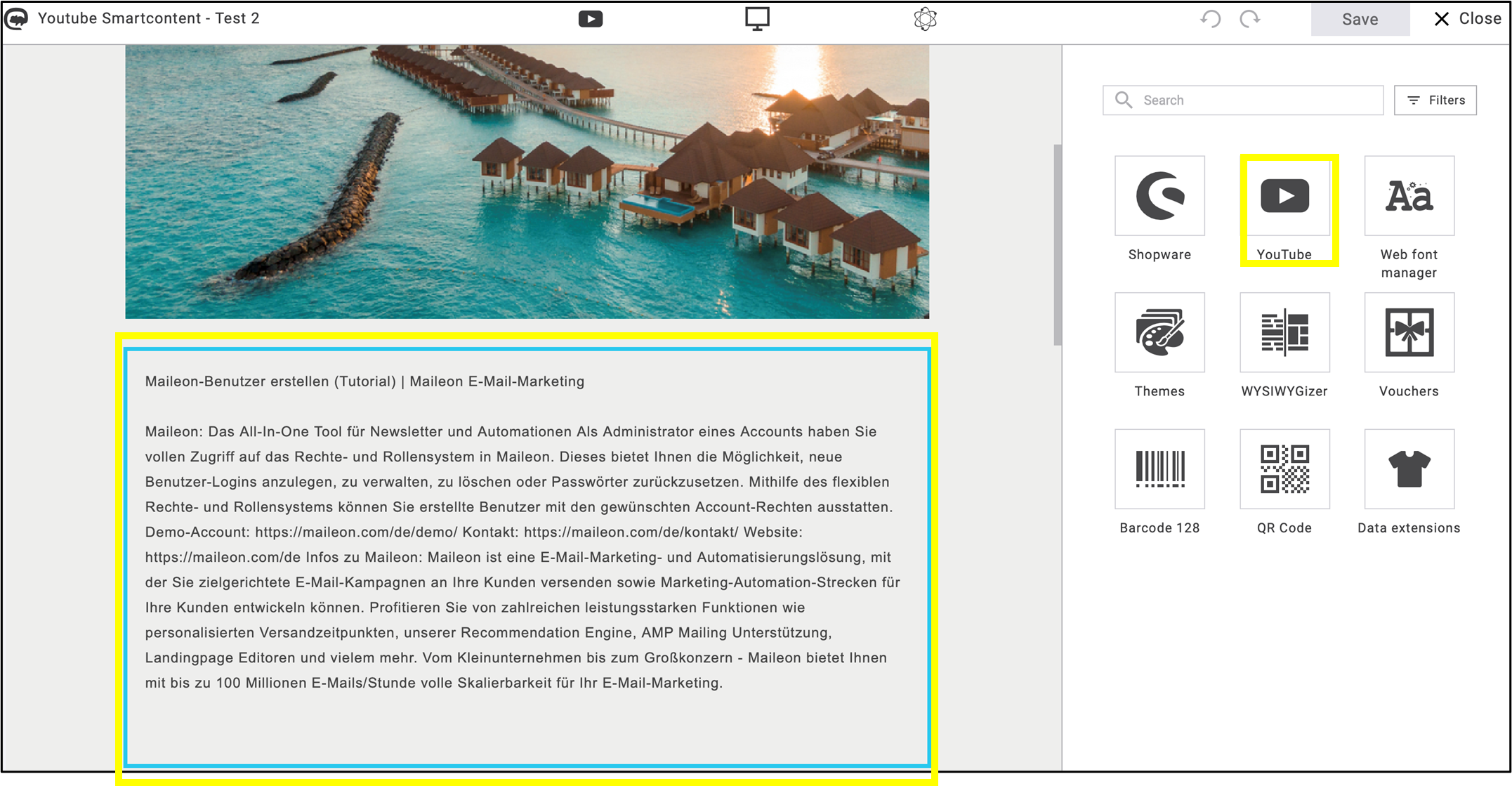
Task: Close the editor
Action: pos(1467,19)
